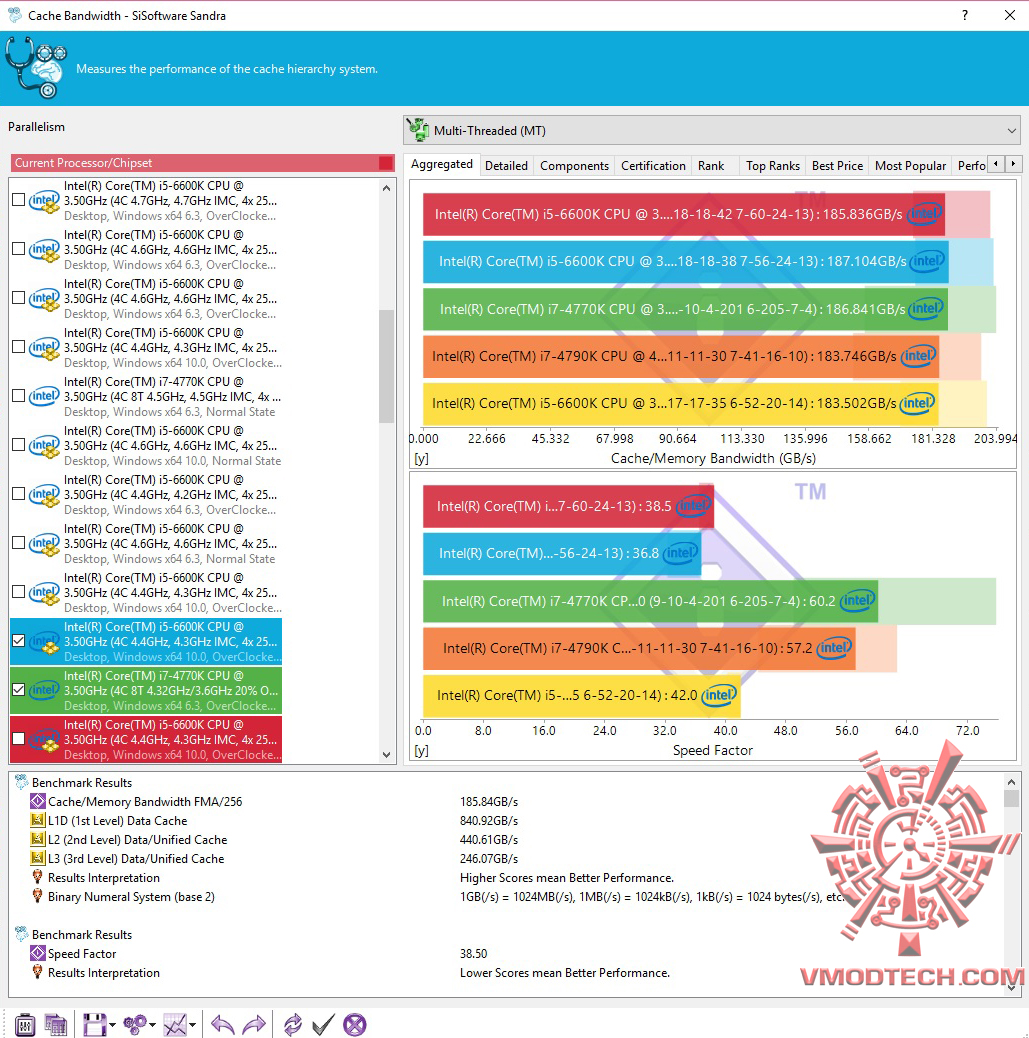Click the forward arrow icon
1029x1038 pixels.
click(x=254, y=1025)
